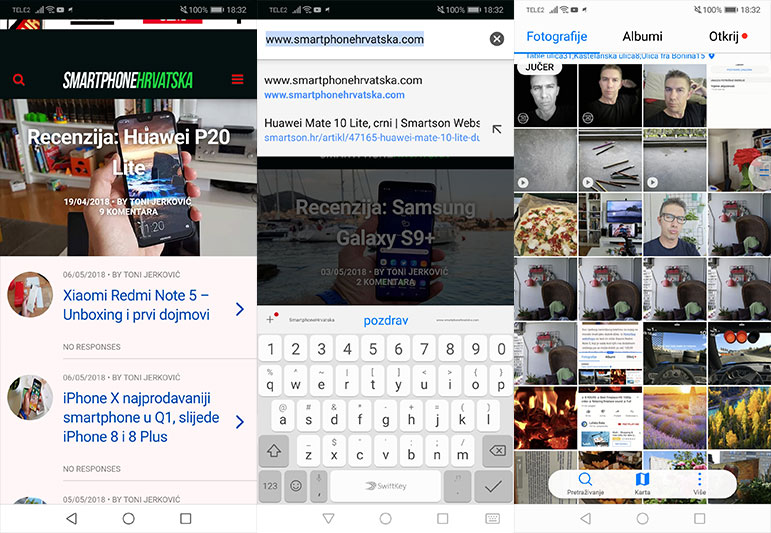Open Karta map view in gallery
Screen dimensions: 771x533
pos(642,484)
